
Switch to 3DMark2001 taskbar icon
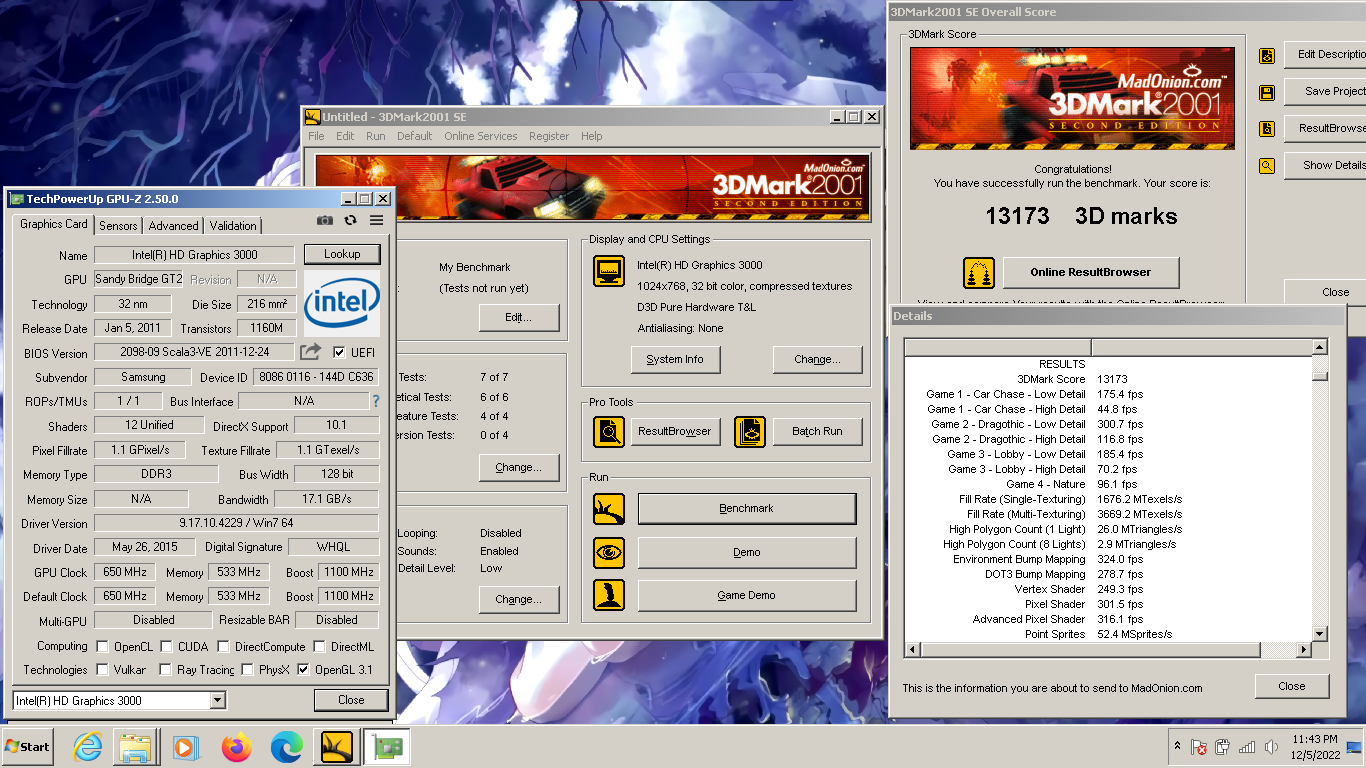[x=337, y=747]
